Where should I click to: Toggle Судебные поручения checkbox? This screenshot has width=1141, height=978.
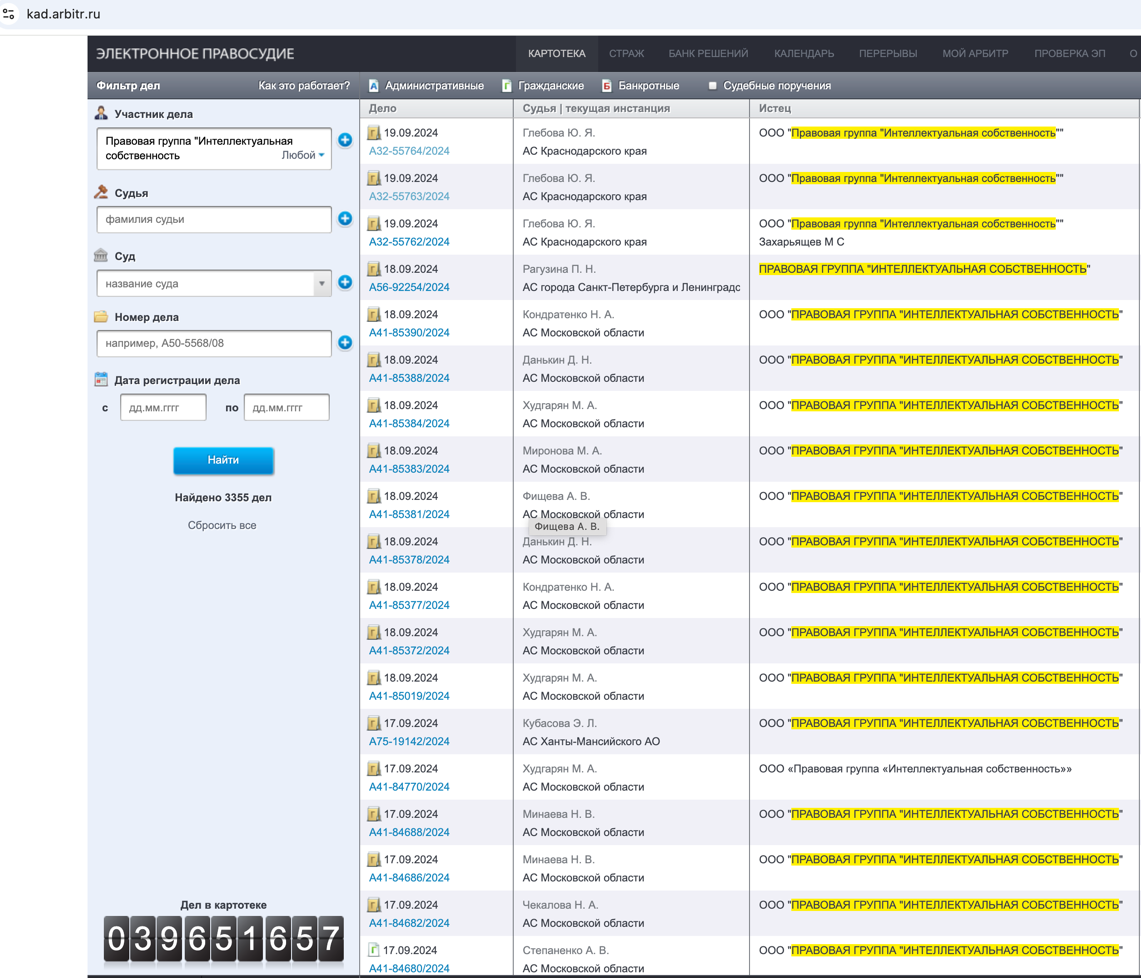712,86
